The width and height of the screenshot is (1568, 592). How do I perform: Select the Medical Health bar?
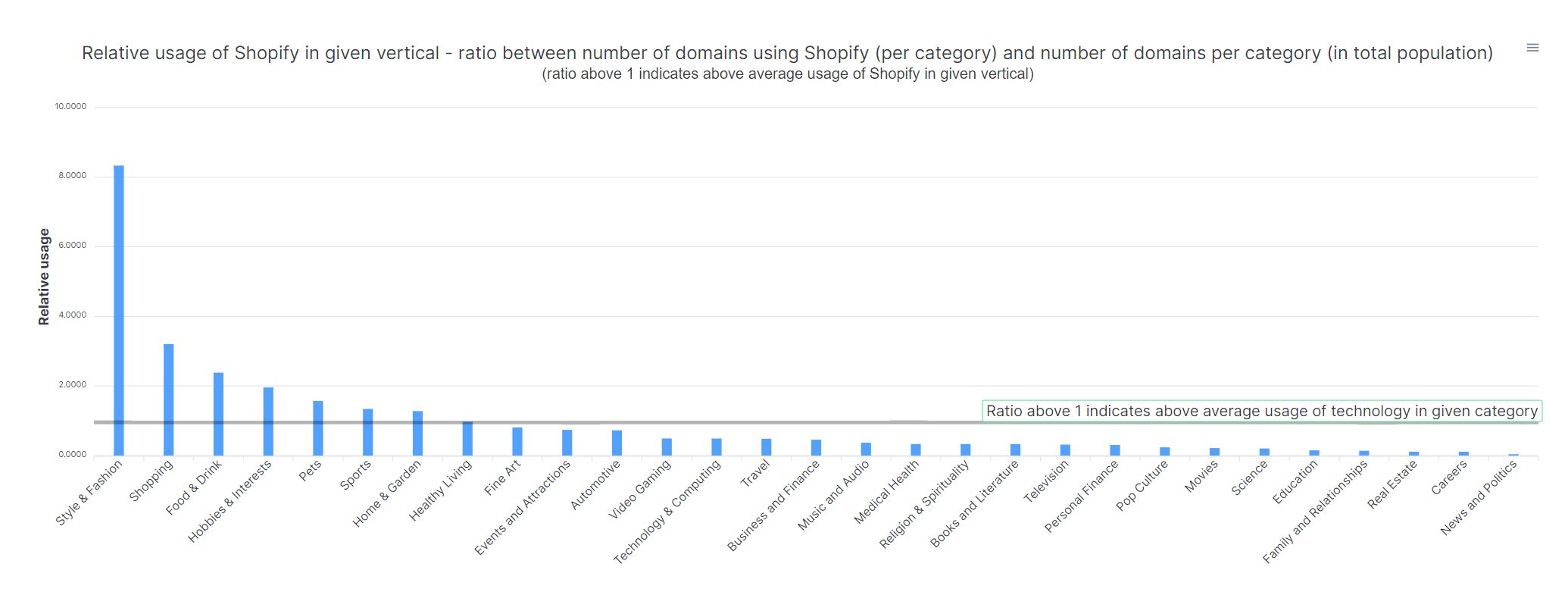click(x=916, y=449)
